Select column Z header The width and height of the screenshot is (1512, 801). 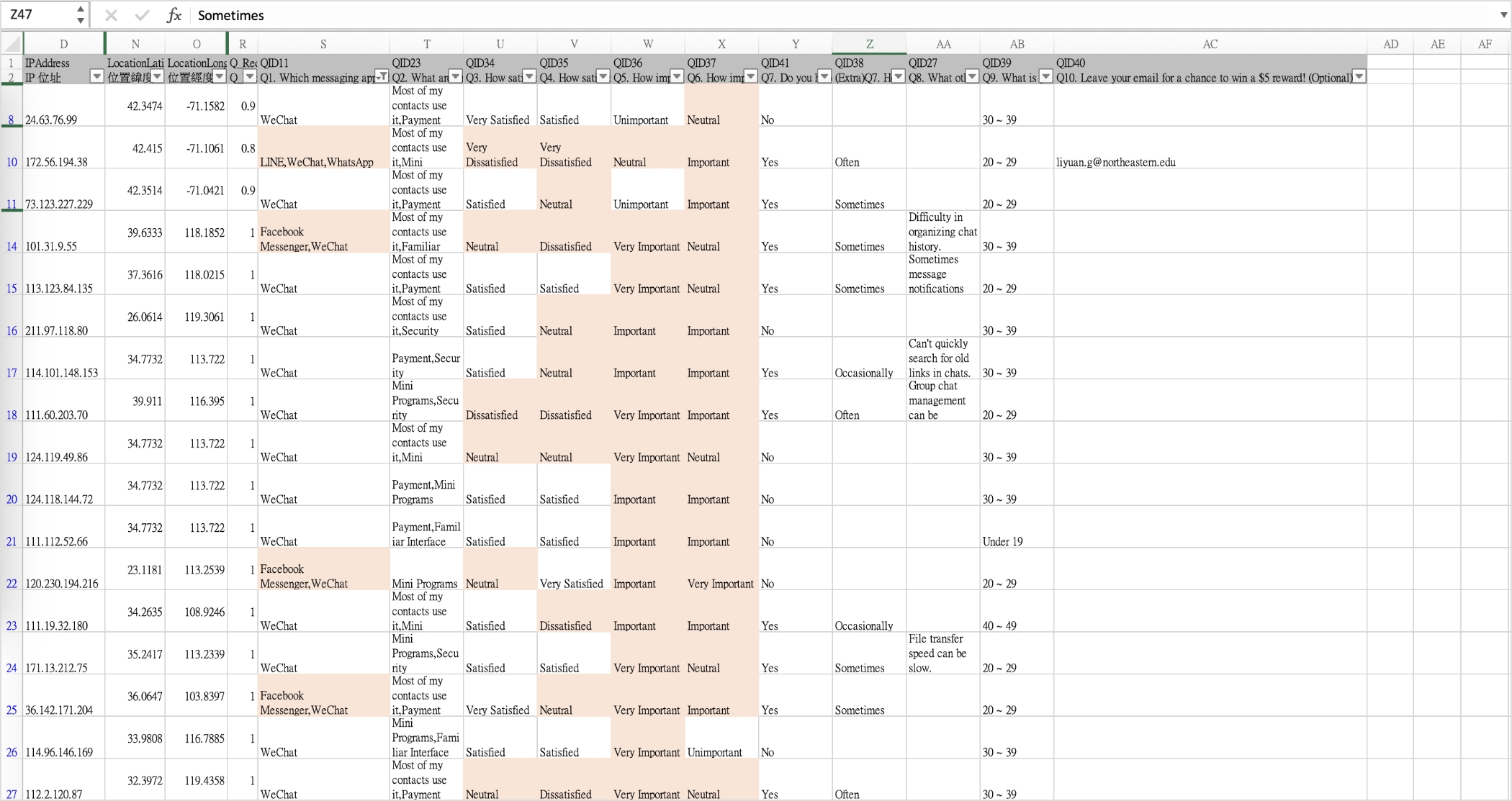(x=869, y=44)
